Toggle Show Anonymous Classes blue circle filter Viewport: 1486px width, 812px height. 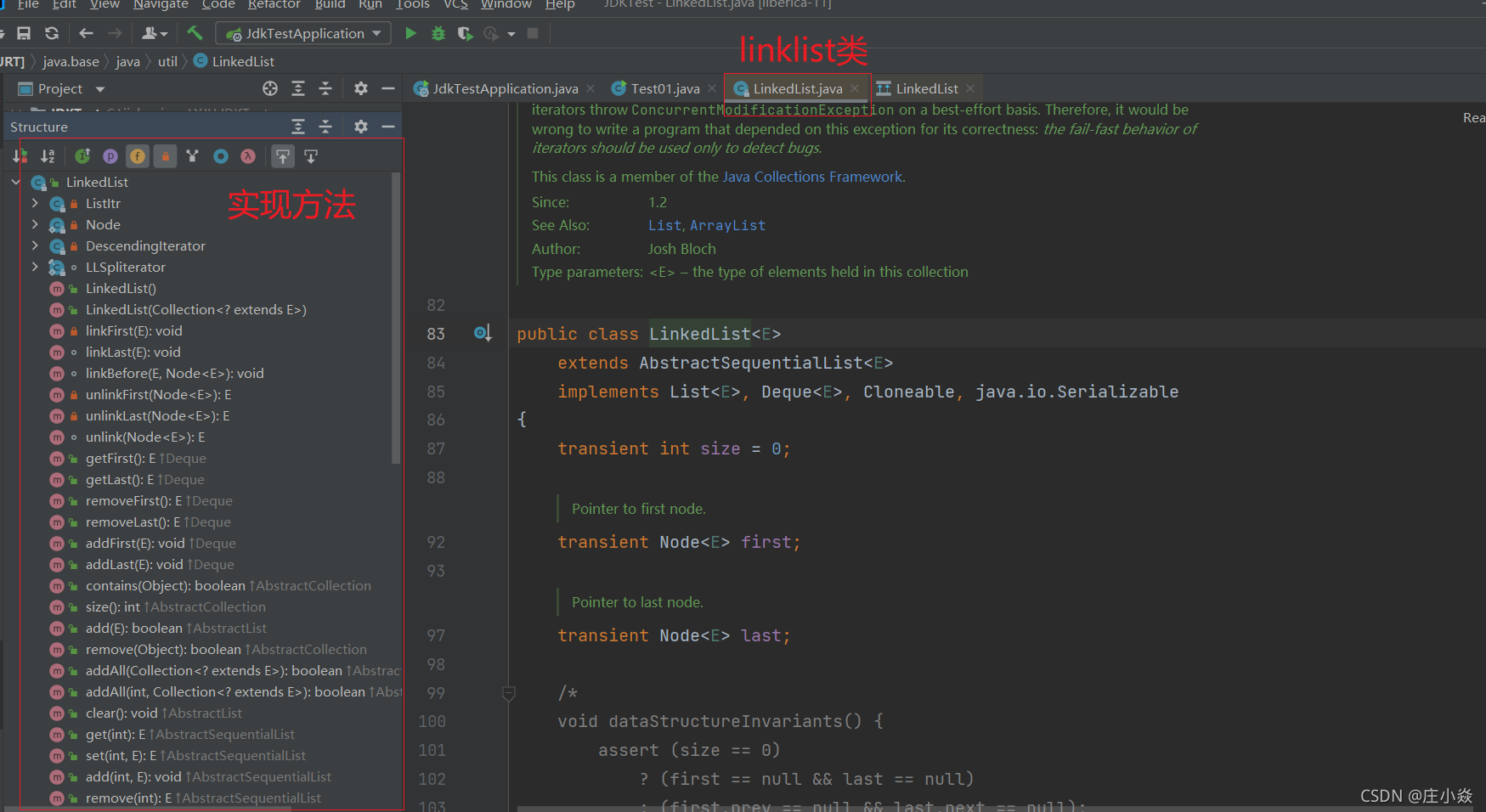[x=221, y=156]
